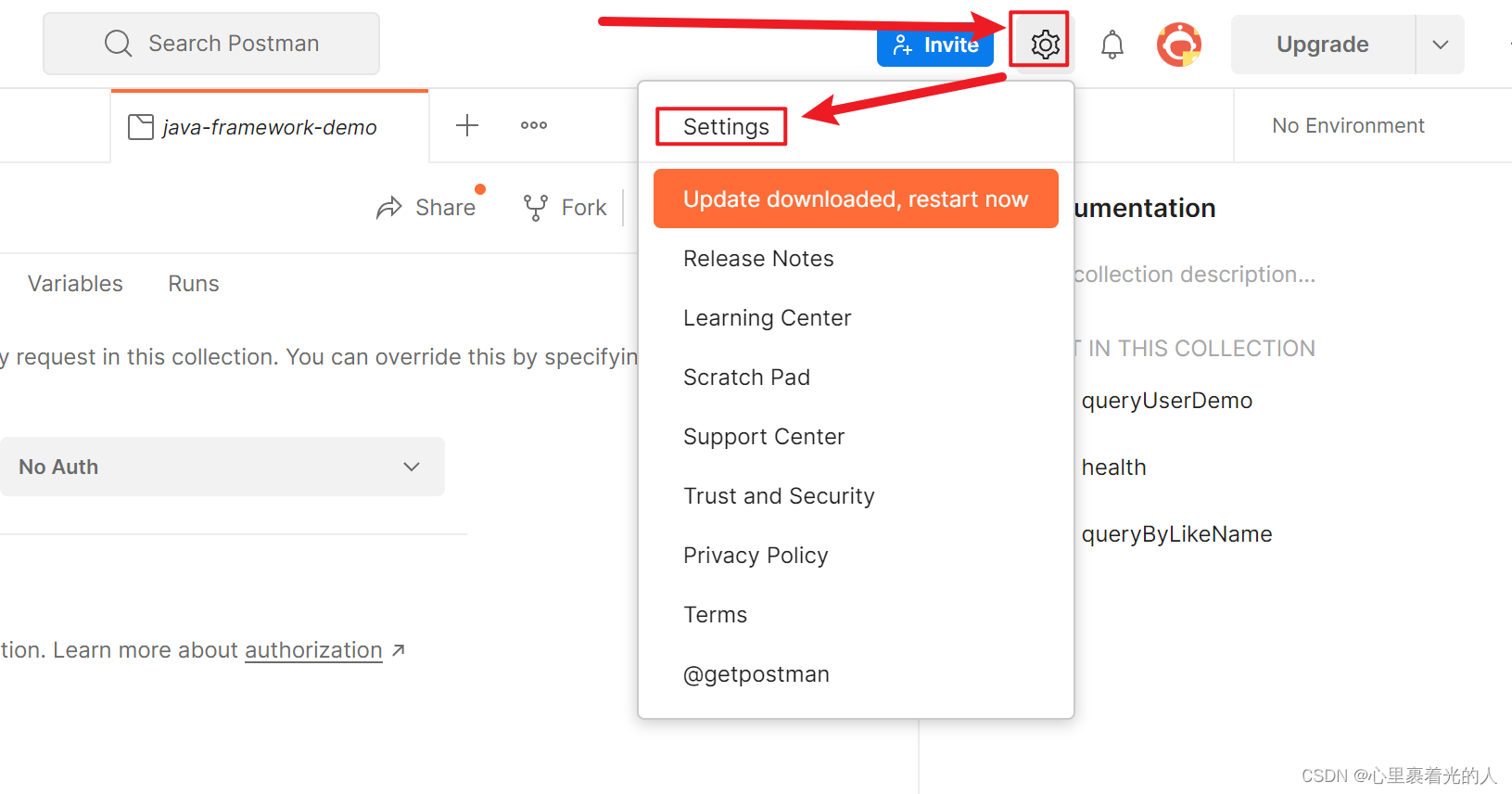1512x794 pixels.
Task: Follow the authorization link
Action: (x=313, y=650)
